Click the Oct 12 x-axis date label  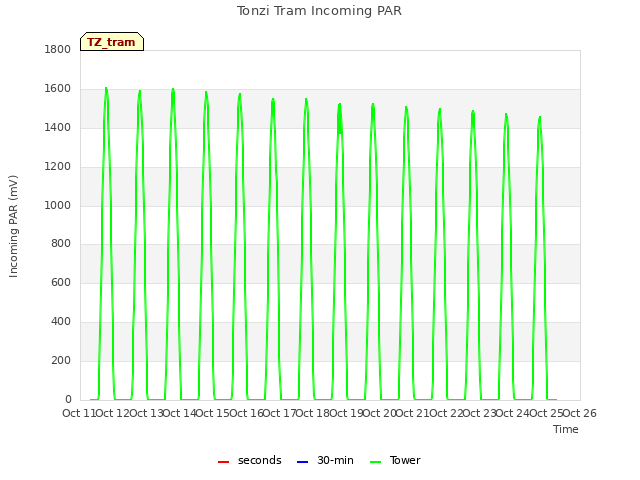113,413
